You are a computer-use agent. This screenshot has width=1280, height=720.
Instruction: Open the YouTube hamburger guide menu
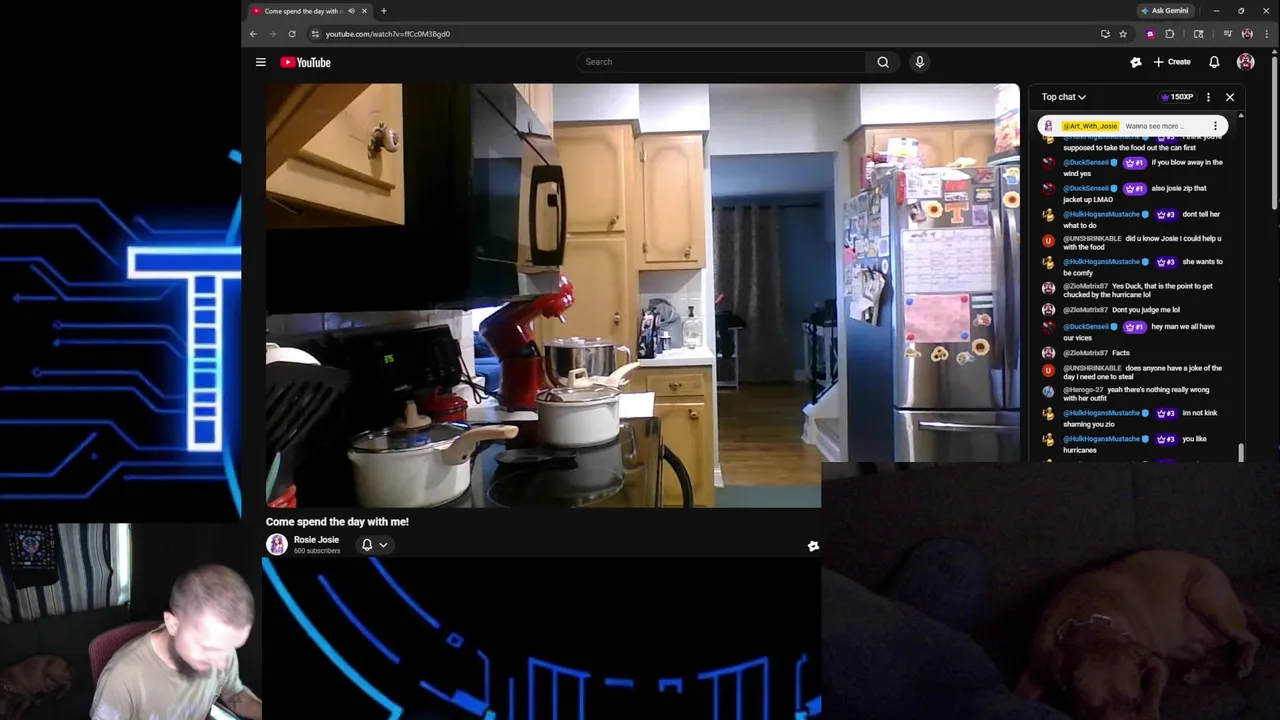[260, 62]
